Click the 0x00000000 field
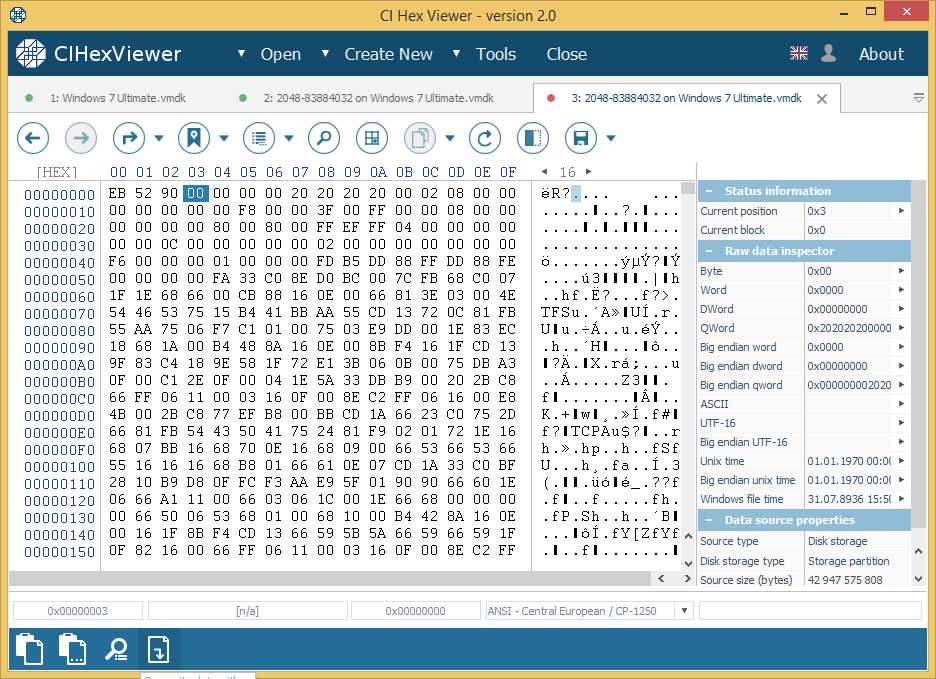Viewport: 936px width, 679px height. (x=415, y=611)
